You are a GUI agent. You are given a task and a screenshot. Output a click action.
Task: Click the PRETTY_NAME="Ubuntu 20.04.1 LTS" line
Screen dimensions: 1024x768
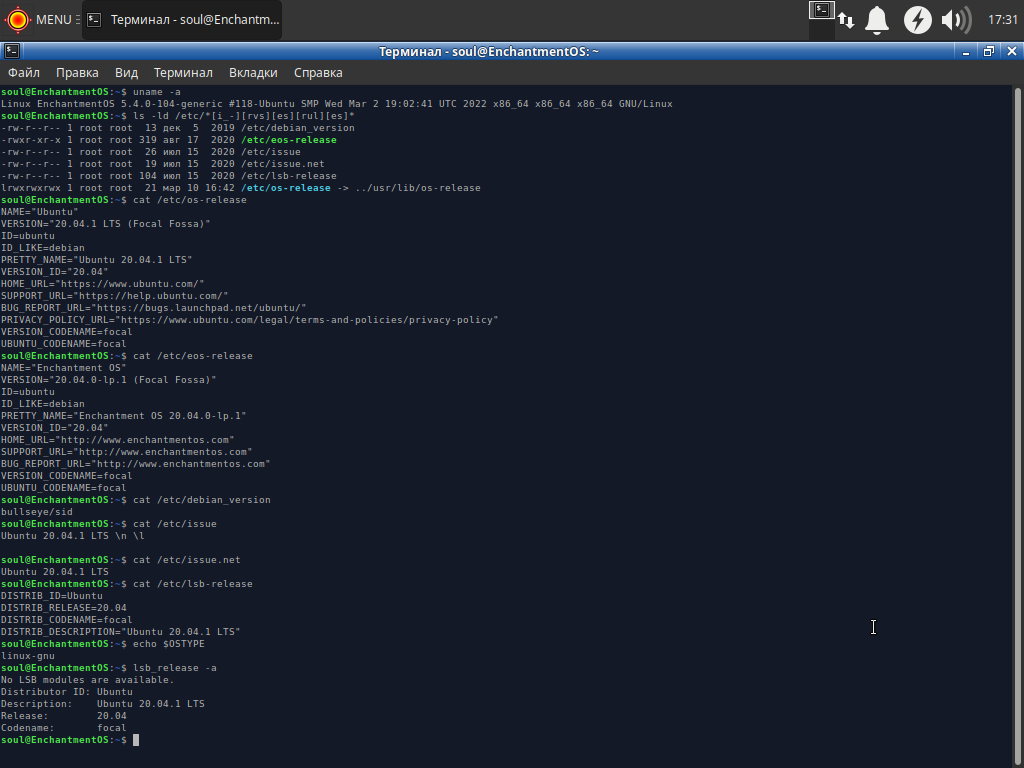point(97,260)
